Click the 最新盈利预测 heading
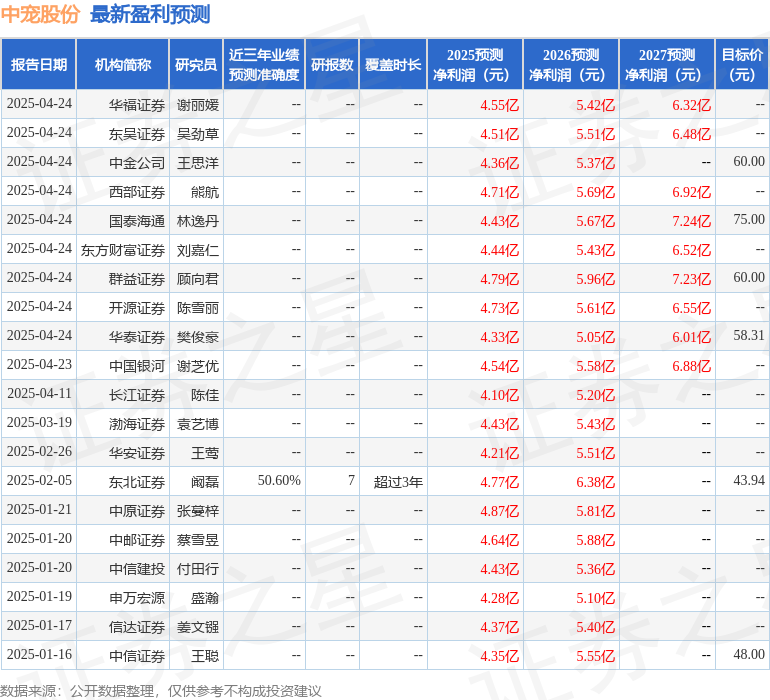The width and height of the screenshot is (770, 700). tap(150, 14)
